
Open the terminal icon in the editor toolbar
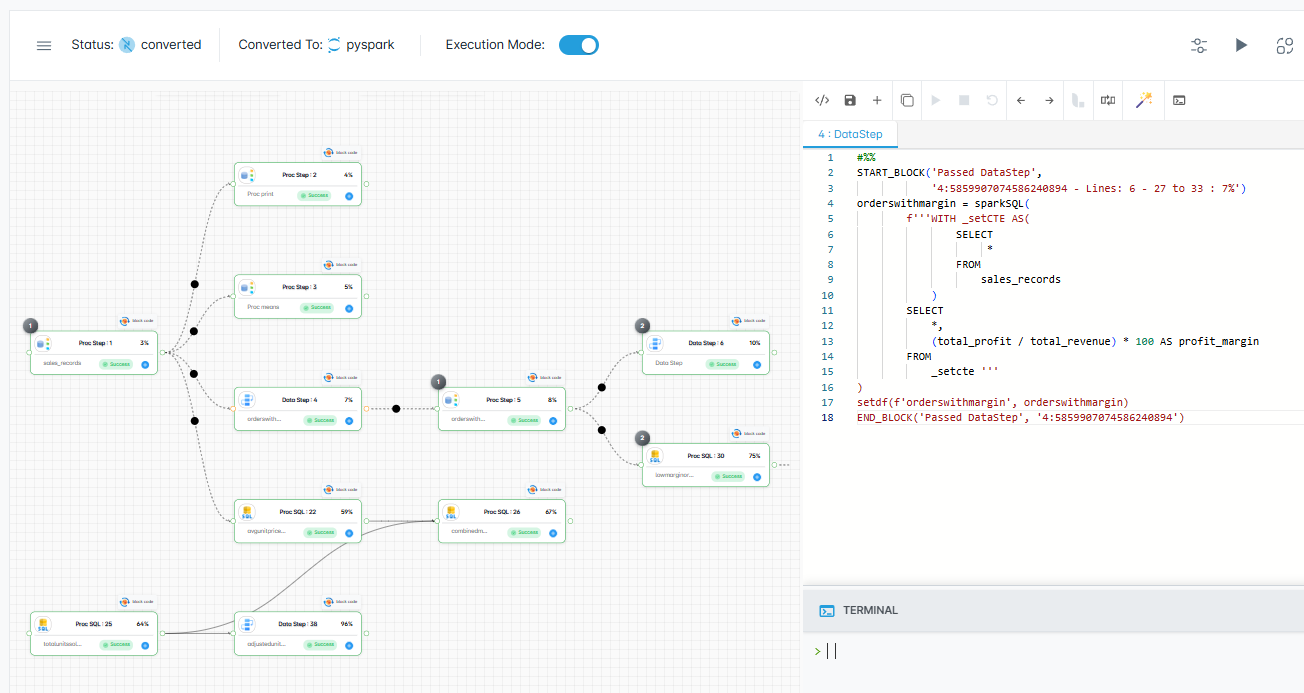[x=1179, y=100]
